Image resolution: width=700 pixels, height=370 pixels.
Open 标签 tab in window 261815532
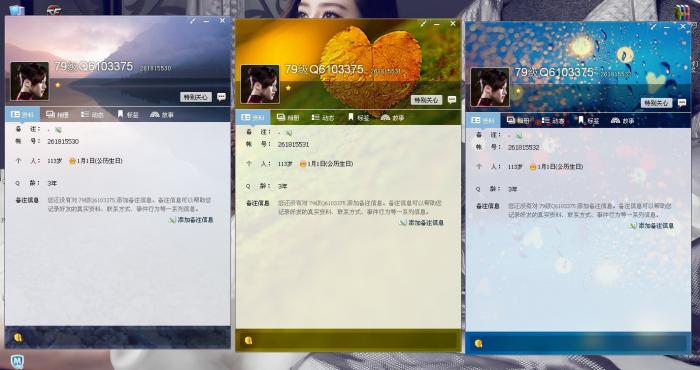point(588,121)
